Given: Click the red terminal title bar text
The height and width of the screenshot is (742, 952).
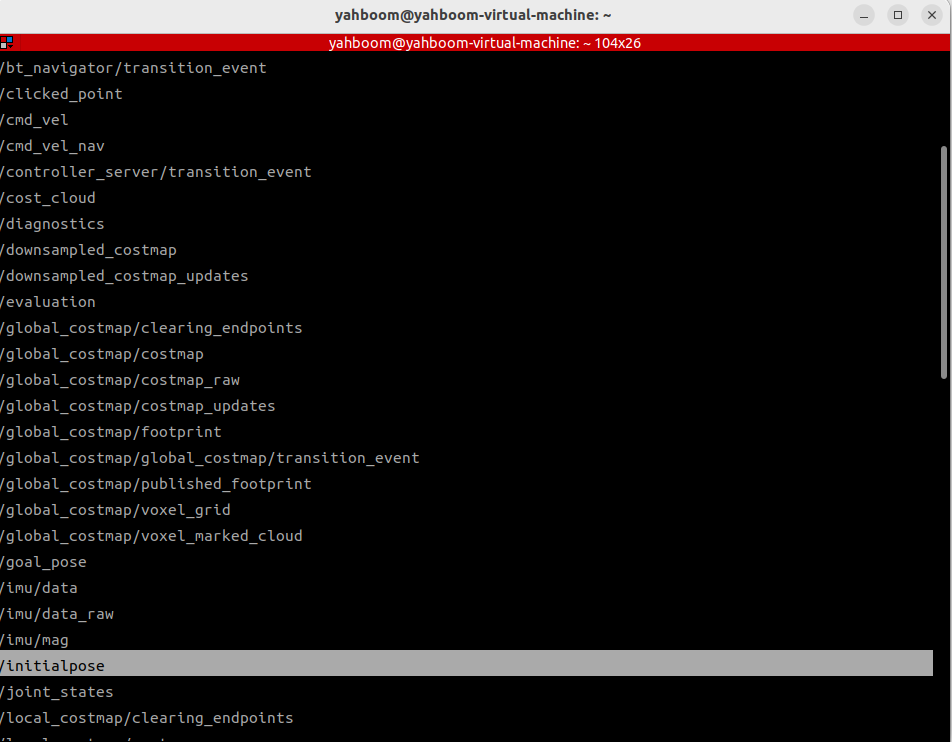Looking at the screenshot, I should 484,43.
